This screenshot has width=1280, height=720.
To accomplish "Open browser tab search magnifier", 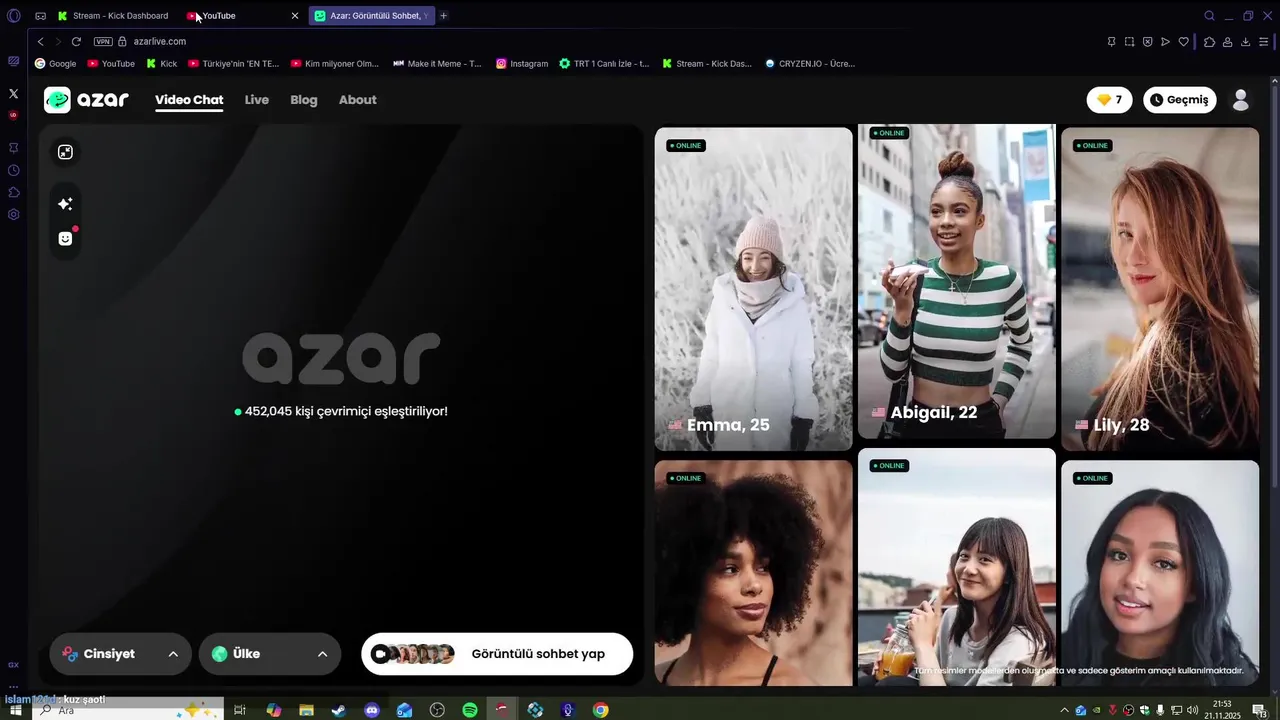I will click(1209, 16).
